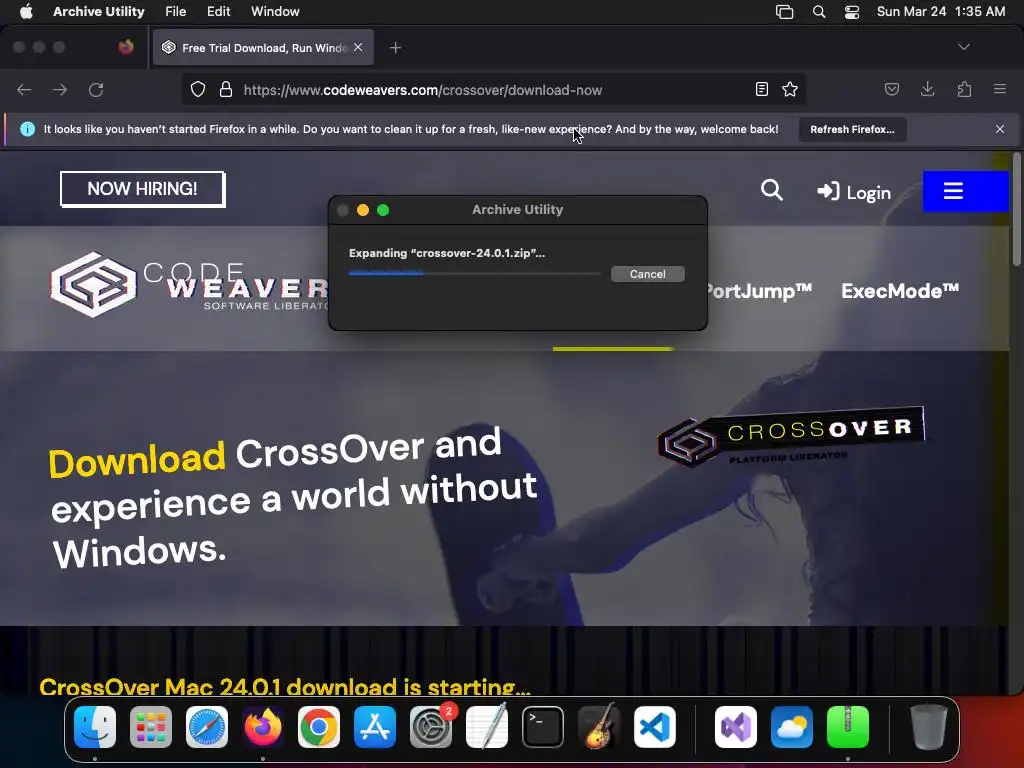Select the Free Trial Download tab
This screenshot has height=768, width=1024.
click(x=263, y=48)
